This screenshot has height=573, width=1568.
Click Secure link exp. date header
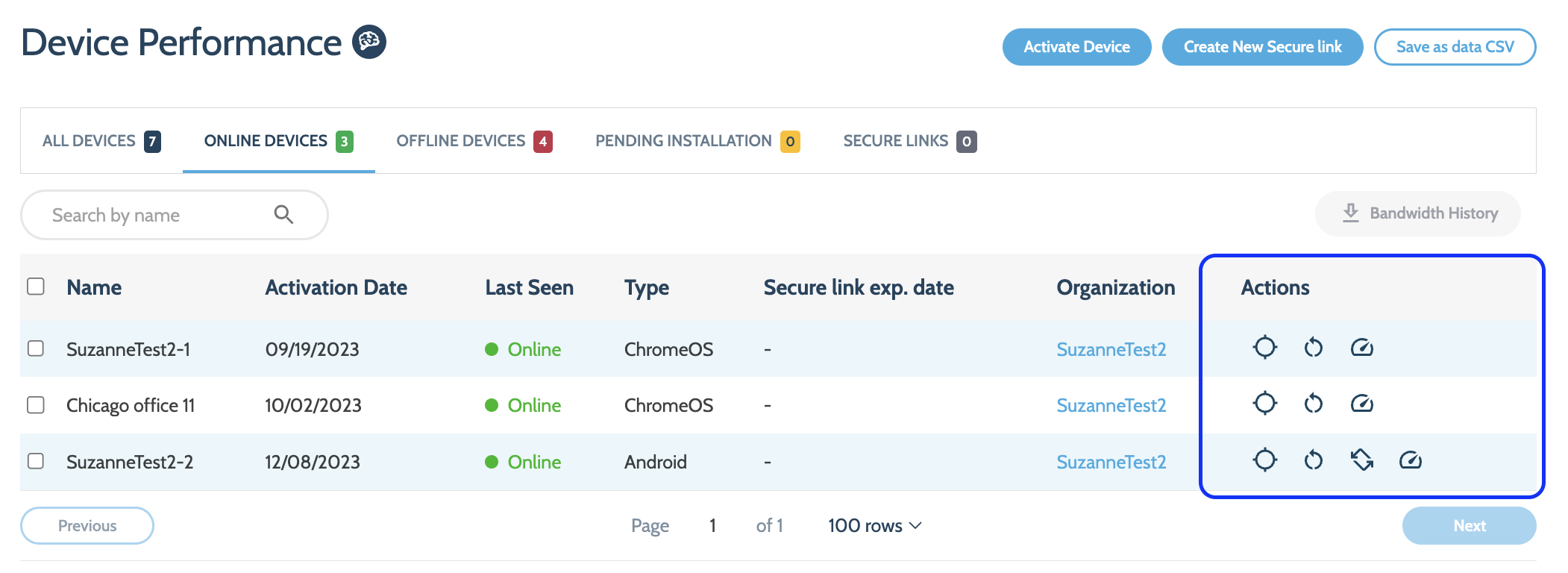(859, 287)
